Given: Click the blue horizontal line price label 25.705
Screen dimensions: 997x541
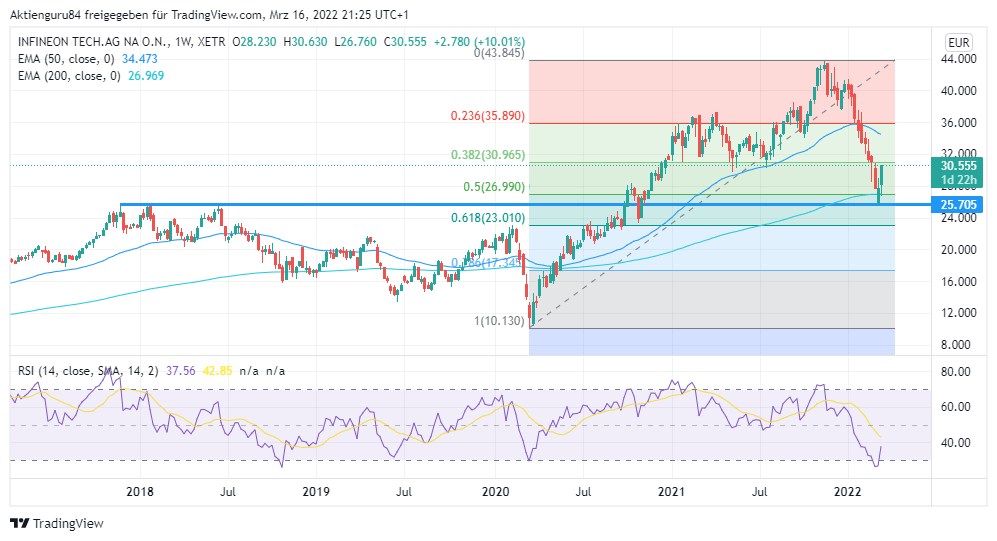Looking at the screenshot, I should [958, 205].
